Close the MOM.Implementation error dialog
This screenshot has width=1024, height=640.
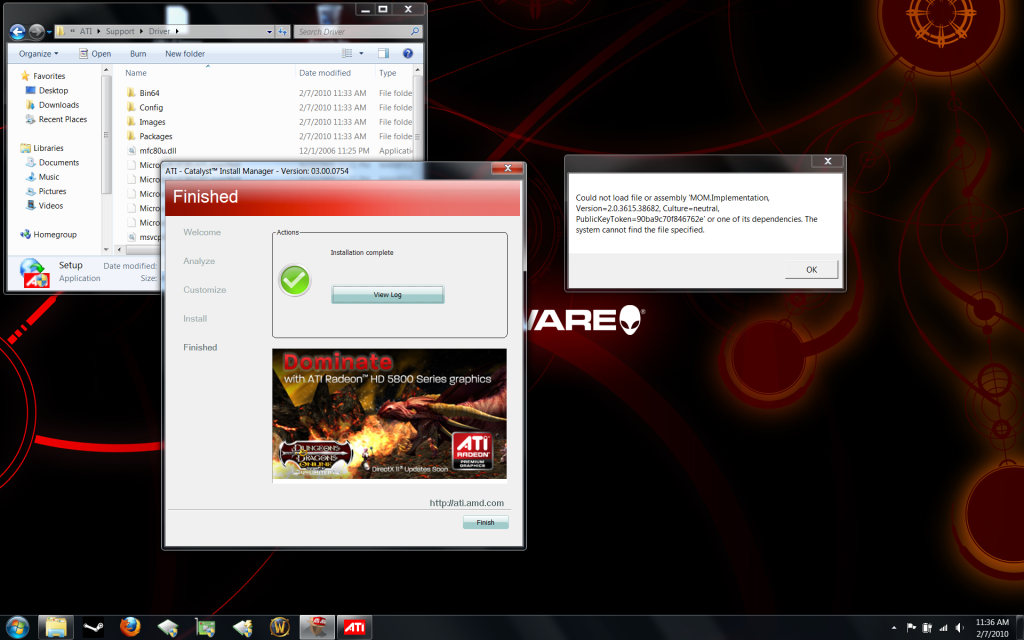827,161
